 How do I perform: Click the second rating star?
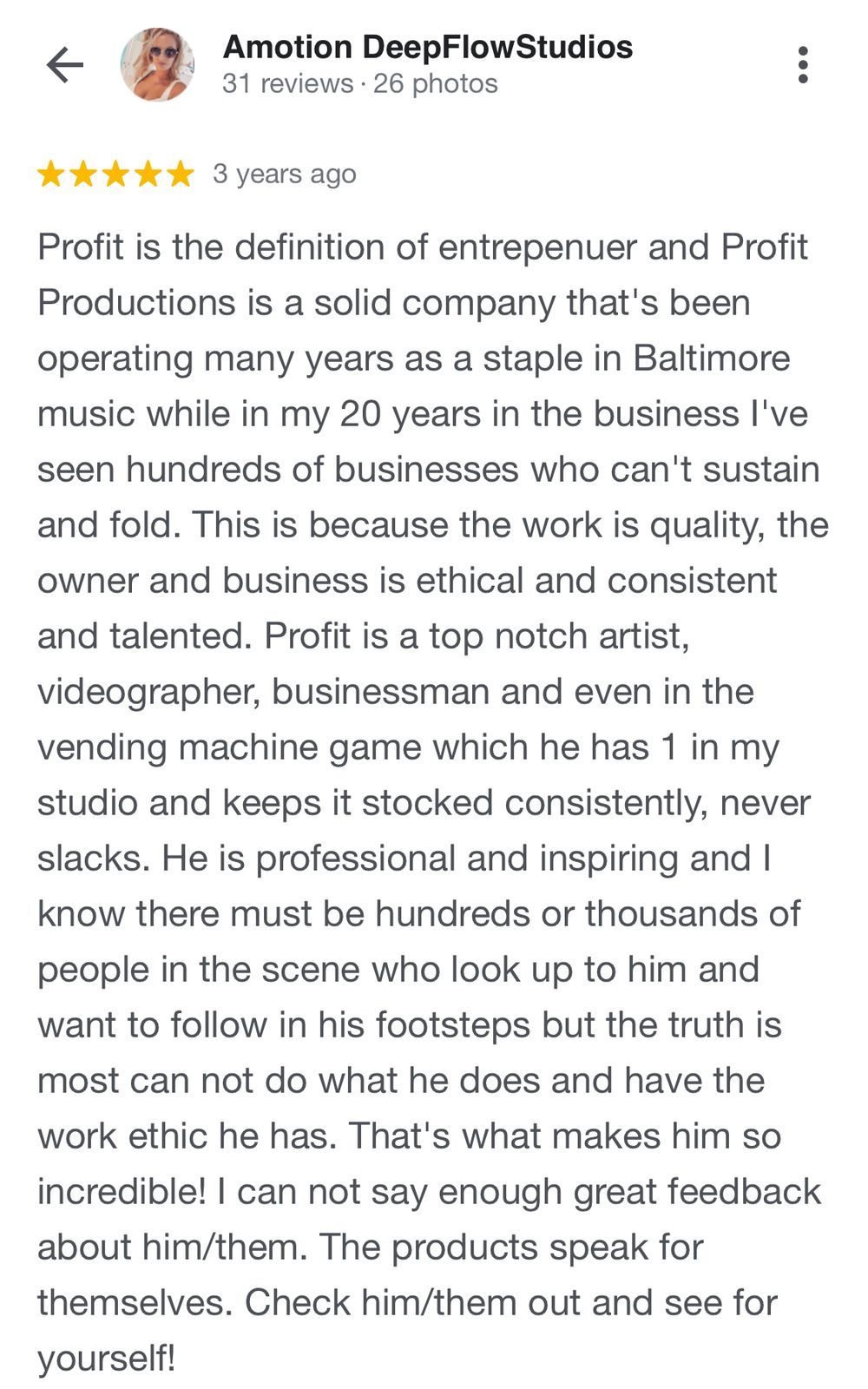point(83,174)
